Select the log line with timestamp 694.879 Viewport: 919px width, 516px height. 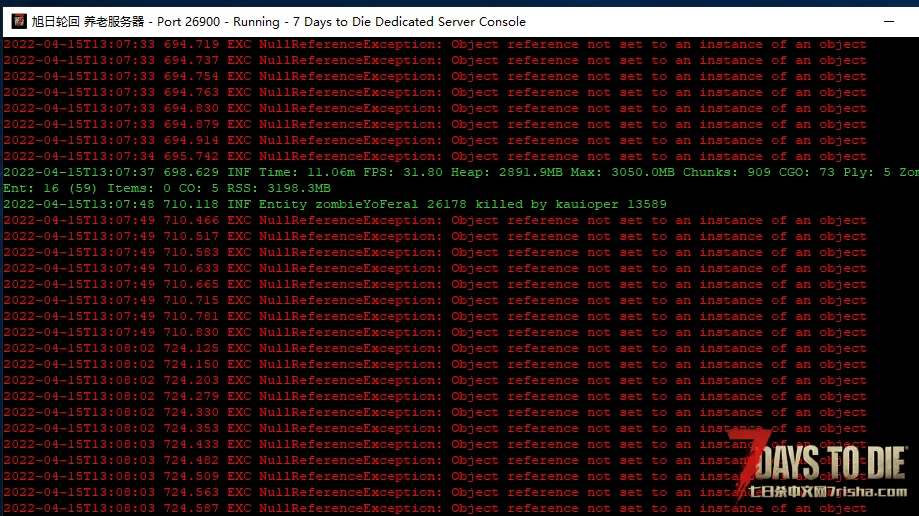435,124
